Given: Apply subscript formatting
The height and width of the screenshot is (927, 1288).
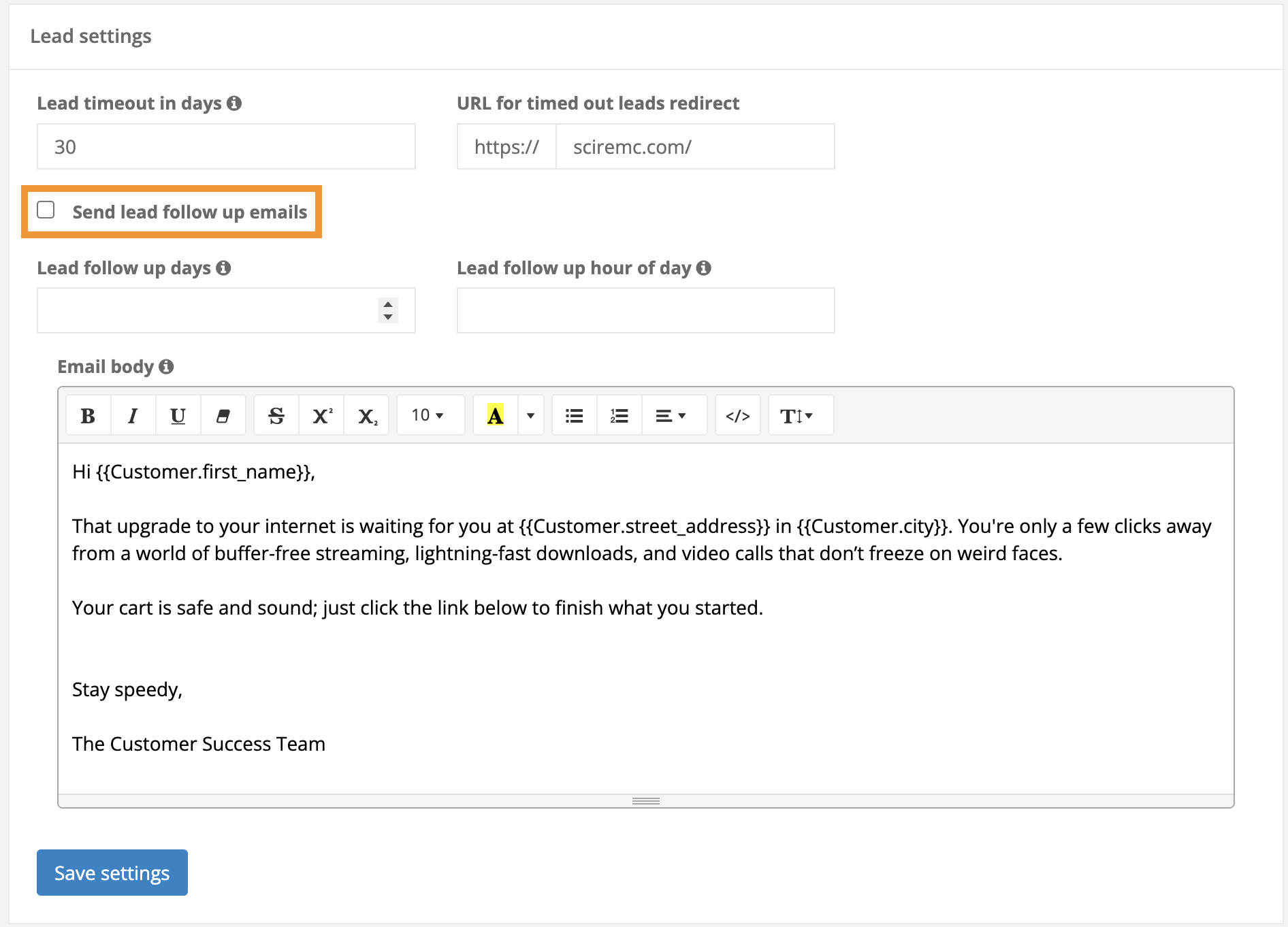Looking at the screenshot, I should pyautogui.click(x=366, y=414).
